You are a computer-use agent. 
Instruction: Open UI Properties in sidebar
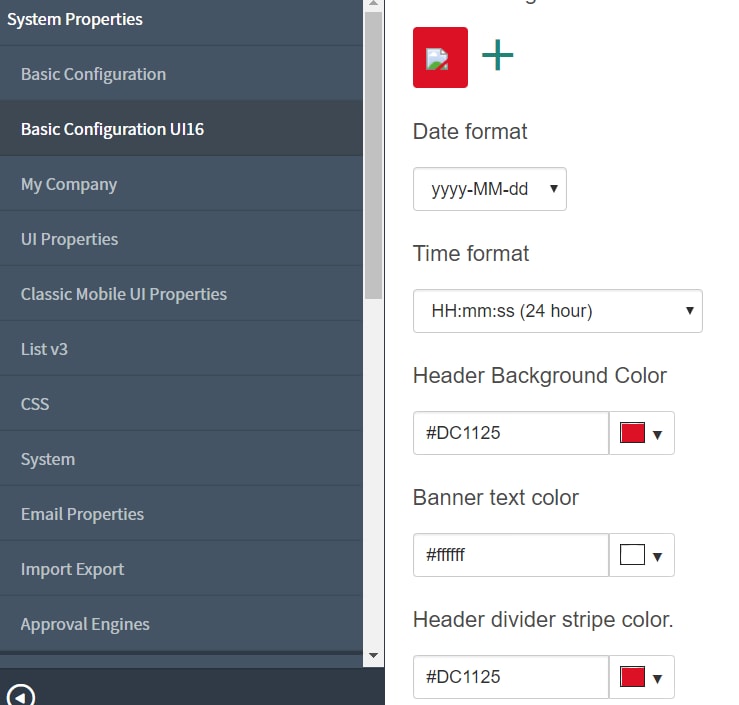[181, 239]
